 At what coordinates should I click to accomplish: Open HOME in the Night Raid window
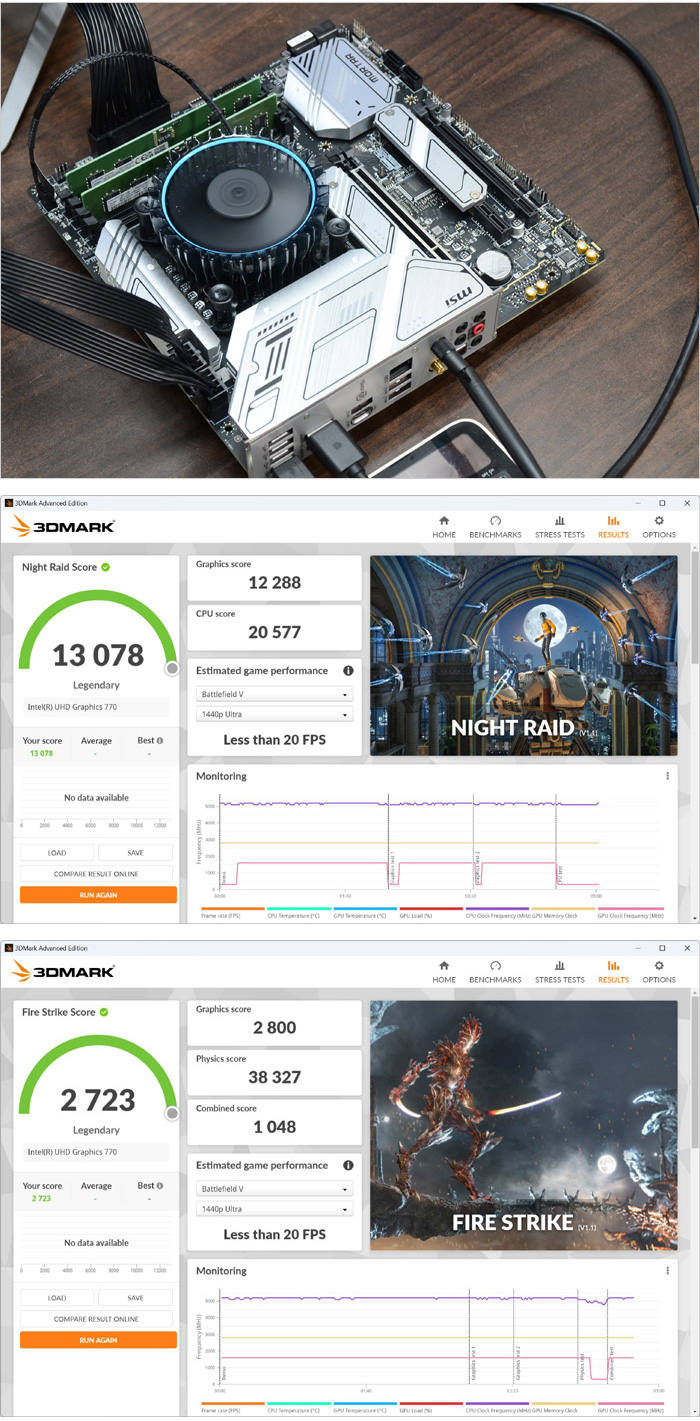click(444, 526)
